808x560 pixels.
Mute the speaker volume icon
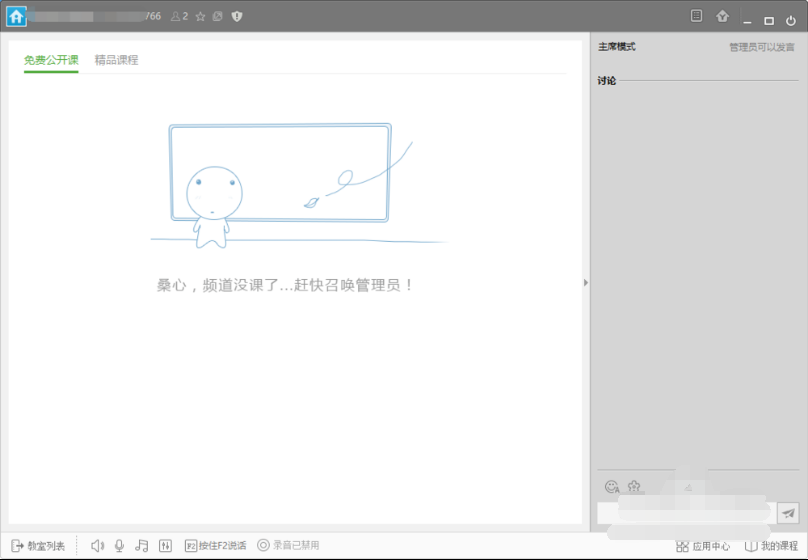[x=97, y=545]
